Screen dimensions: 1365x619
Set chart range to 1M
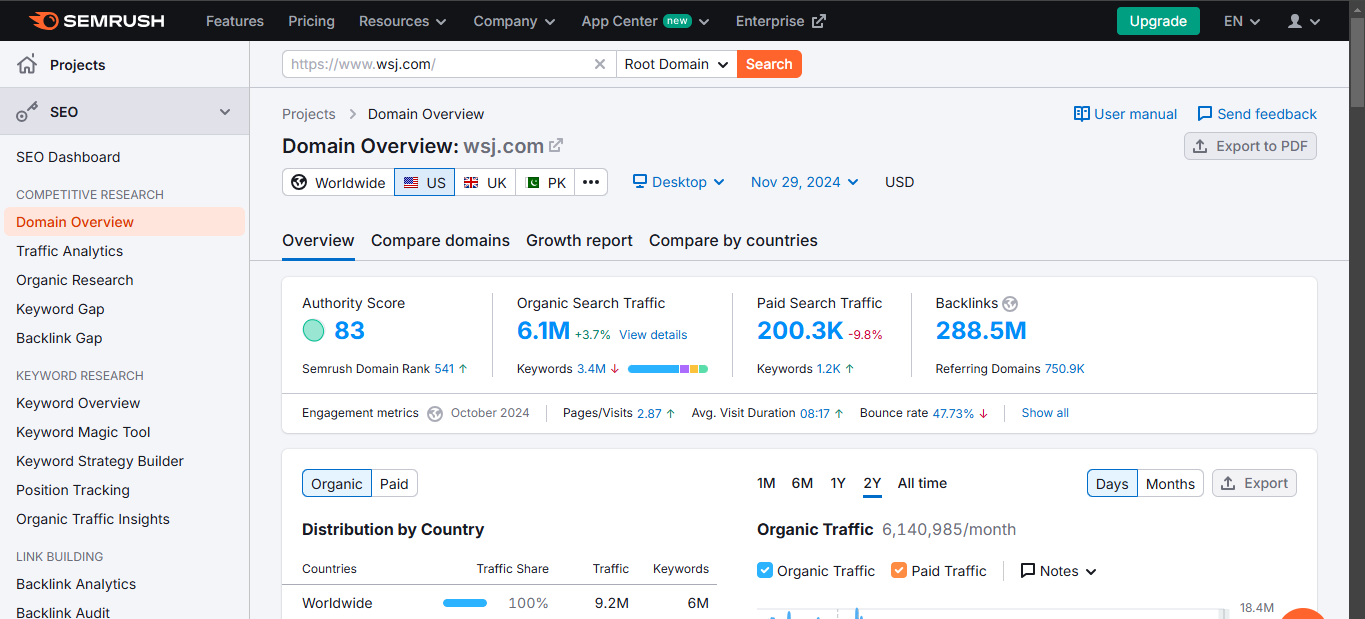(x=766, y=483)
